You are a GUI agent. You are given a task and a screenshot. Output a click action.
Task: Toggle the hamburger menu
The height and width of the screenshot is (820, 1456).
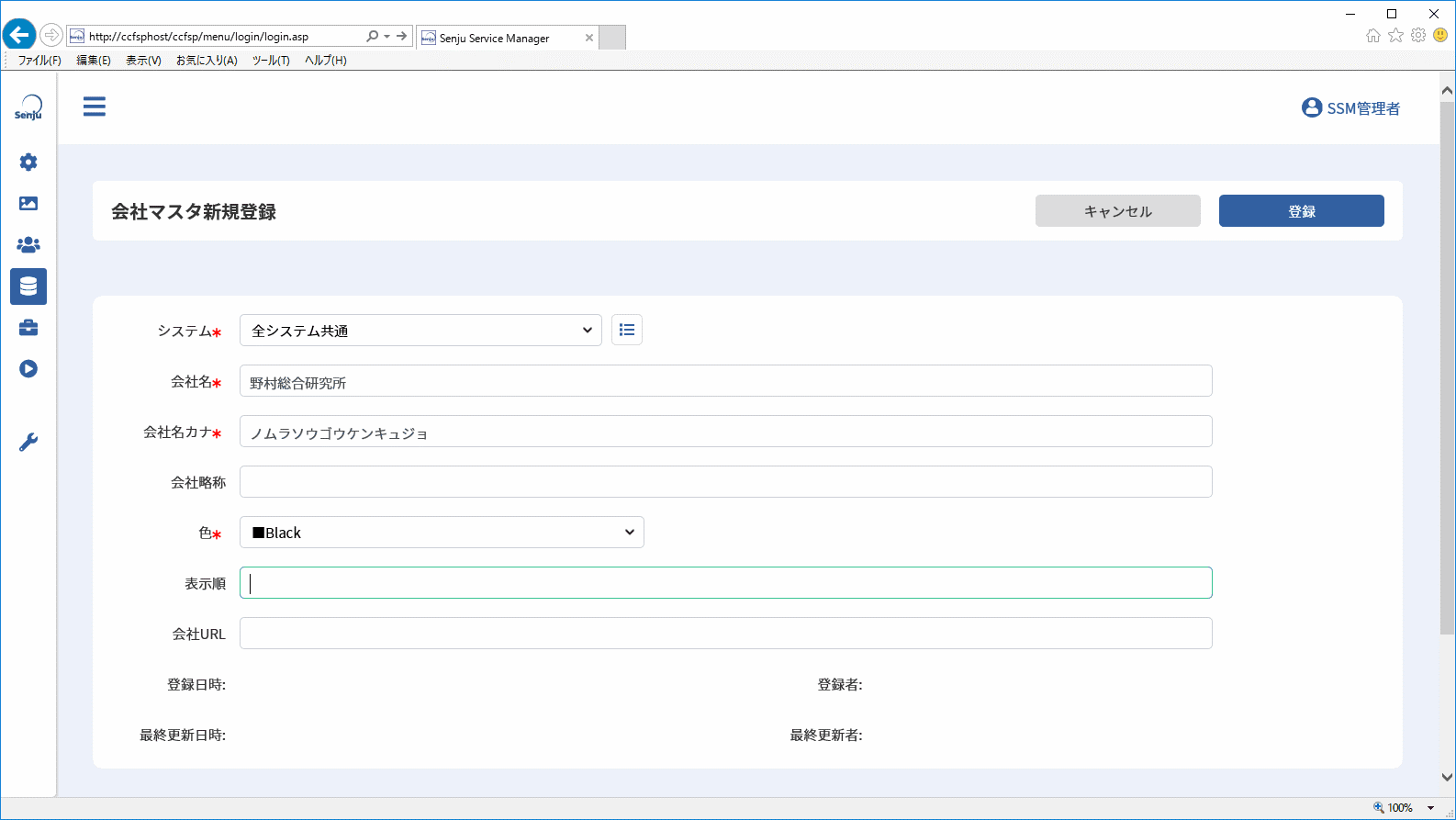pos(95,107)
